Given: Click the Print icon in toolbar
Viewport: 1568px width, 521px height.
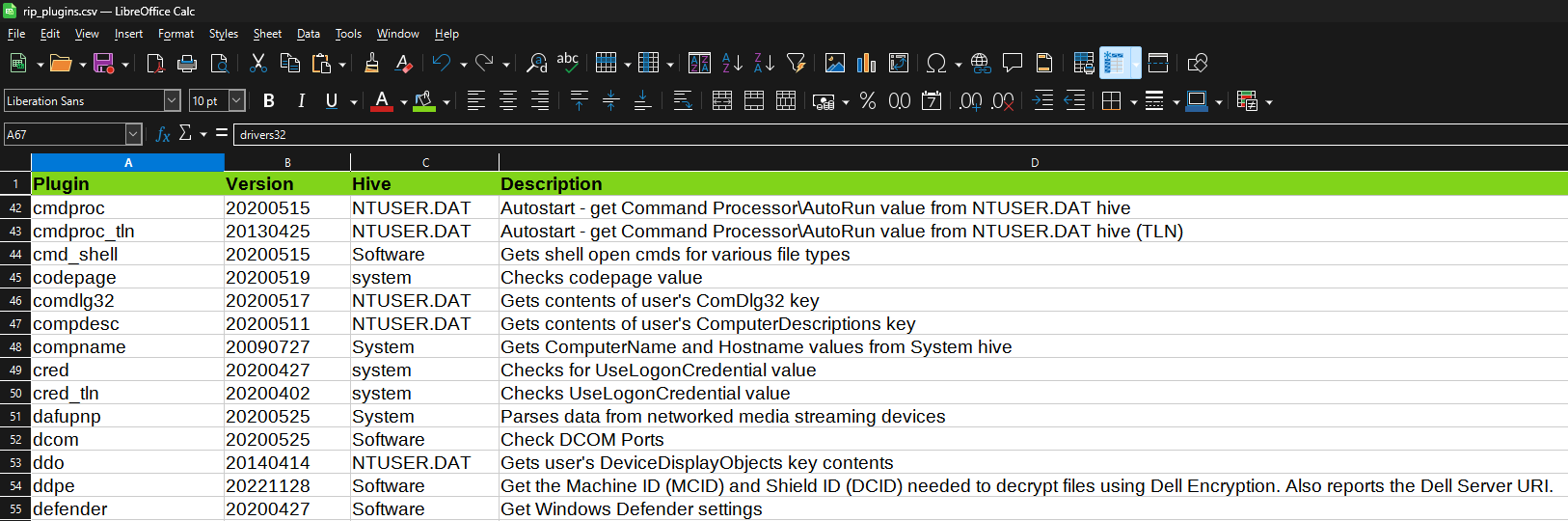Looking at the screenshot, I should (x=187, y=64).
